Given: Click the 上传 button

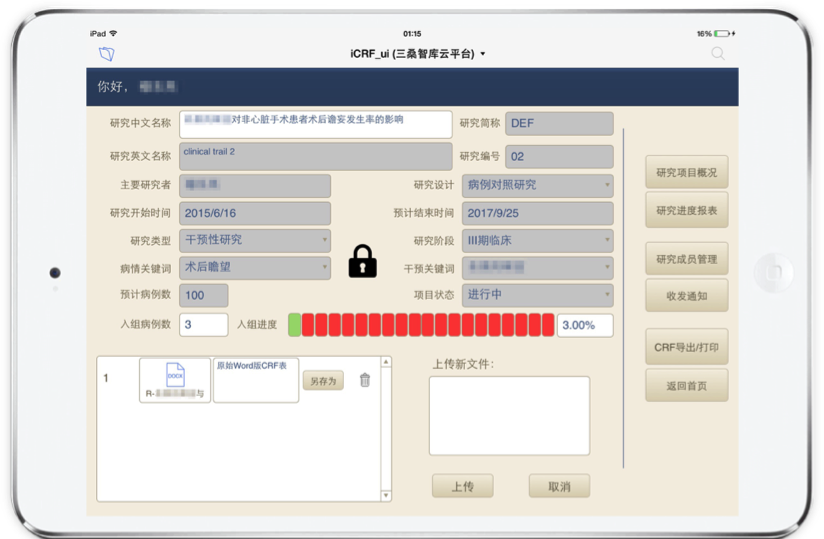Looking at the screenshot, I should tap(462, 486).
